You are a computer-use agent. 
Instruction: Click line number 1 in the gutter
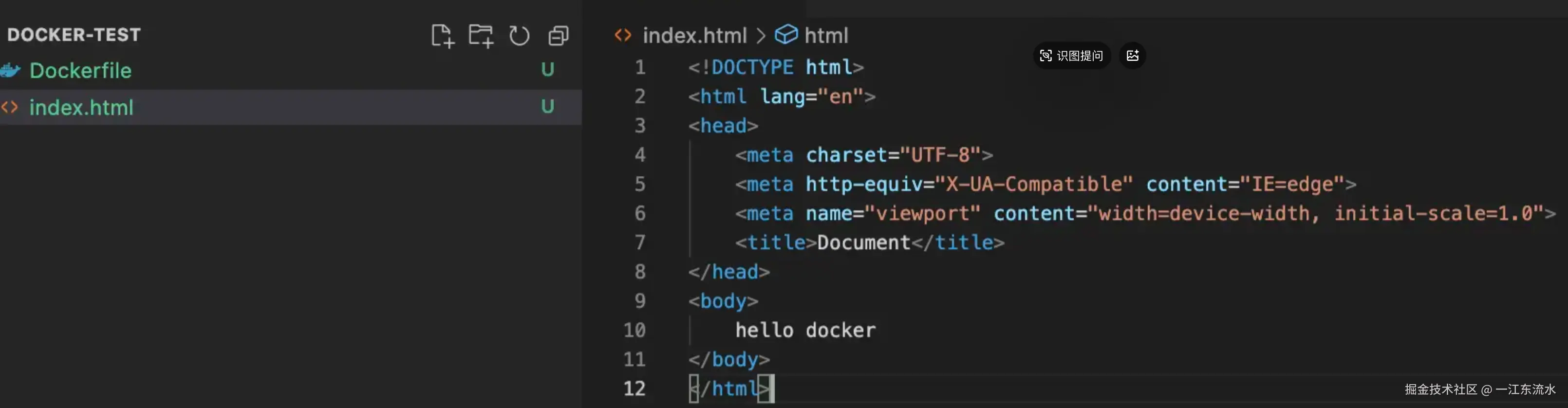pyautogui.click(x=640, y=67)
